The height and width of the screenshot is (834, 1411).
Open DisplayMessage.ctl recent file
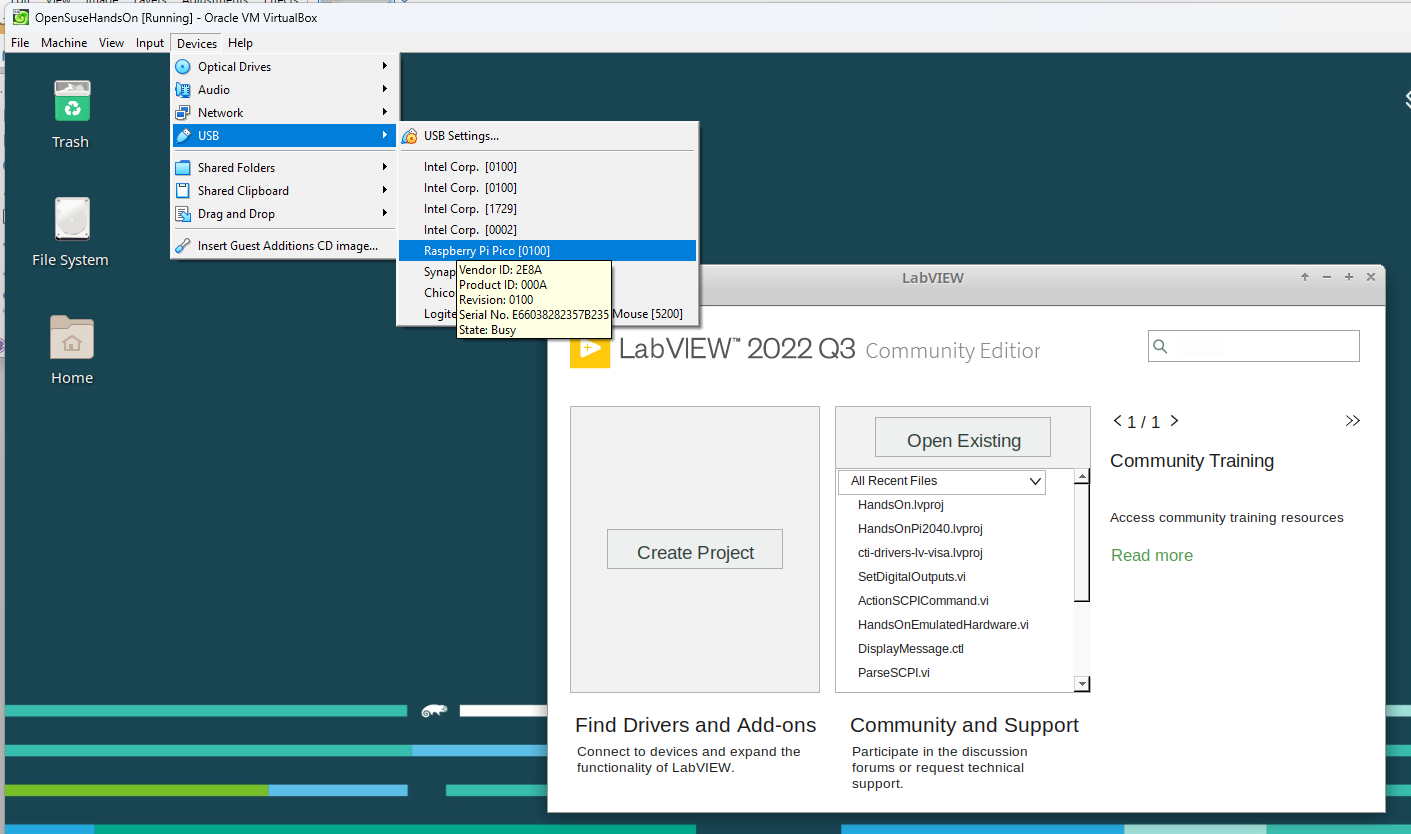click(x=911, y=649)
